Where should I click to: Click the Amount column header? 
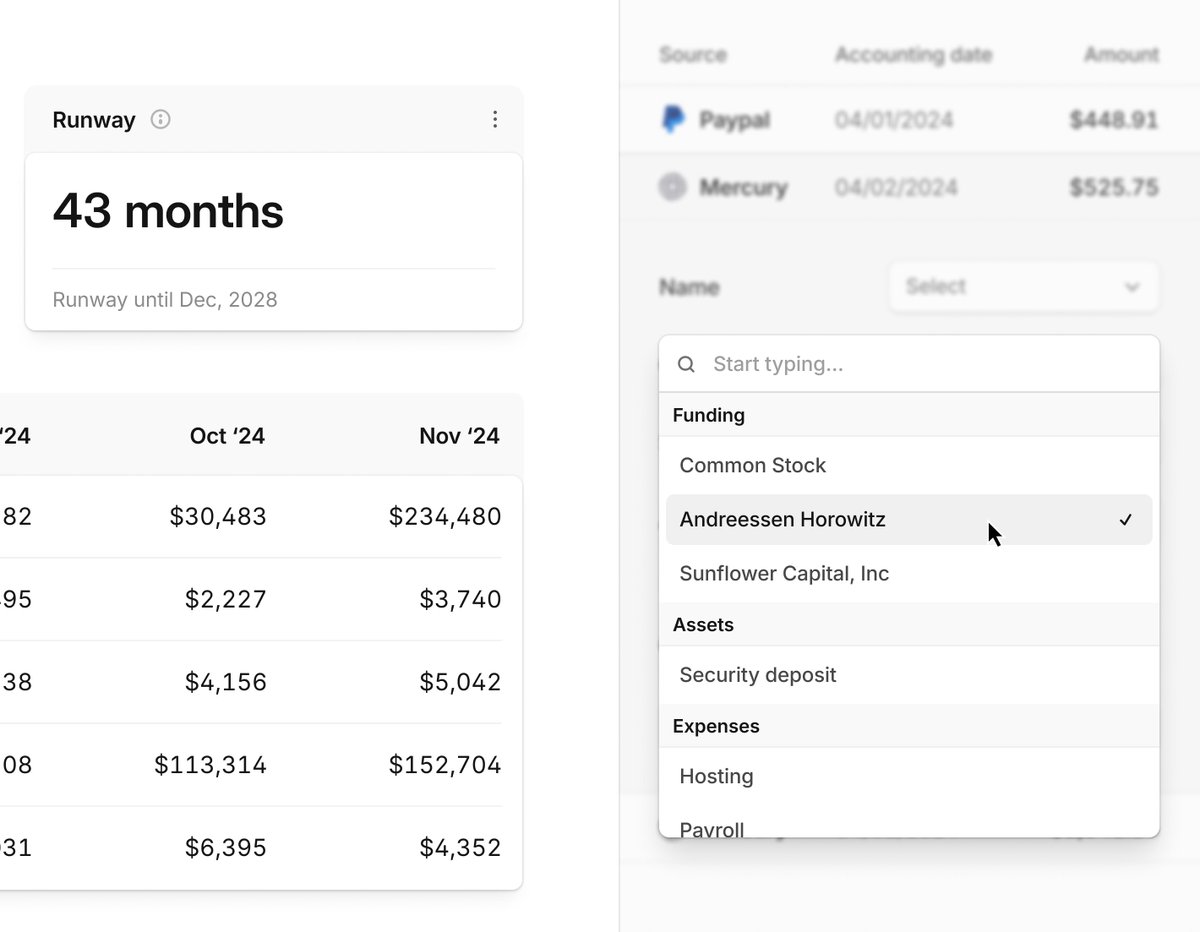click(1122, 55)
